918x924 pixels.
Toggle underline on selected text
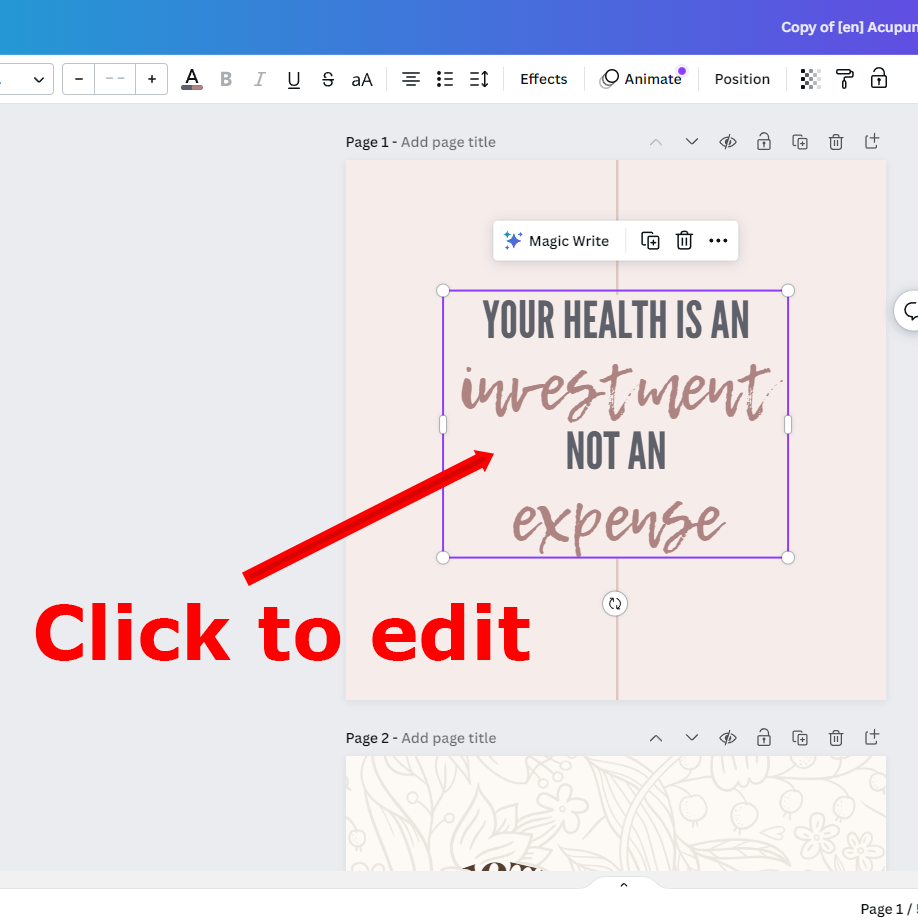(294, 79)
